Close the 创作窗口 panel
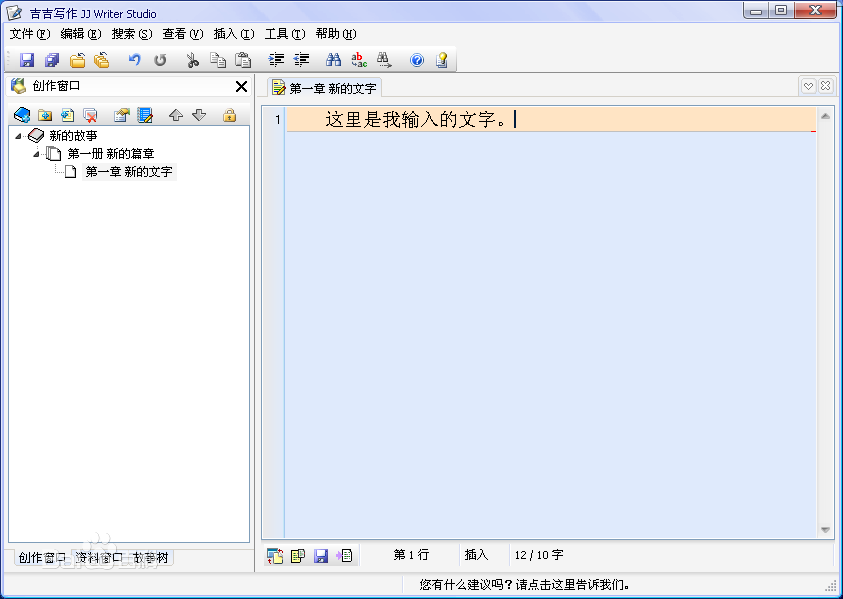The height and width of the screenshot is (599, 843). [241, 86]
